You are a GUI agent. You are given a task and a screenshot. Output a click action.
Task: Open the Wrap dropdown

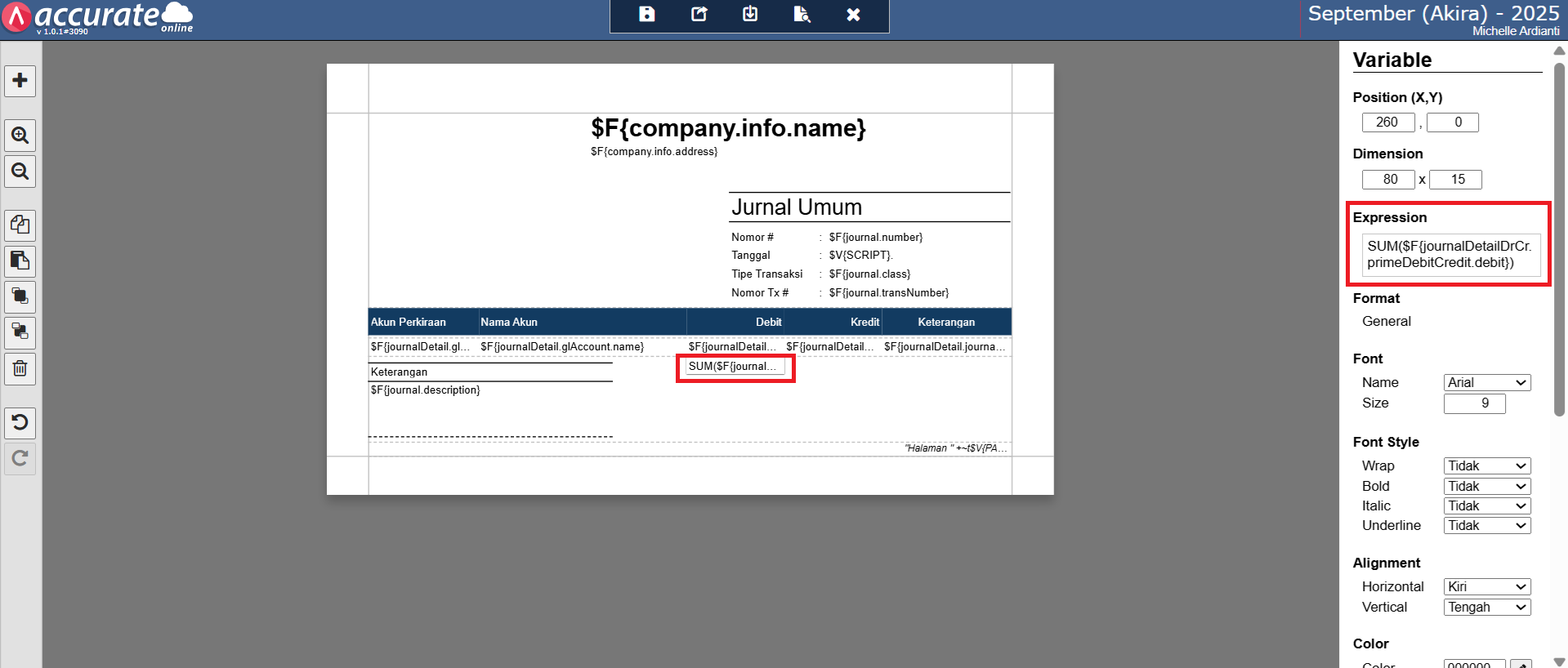pos(1486,466)
